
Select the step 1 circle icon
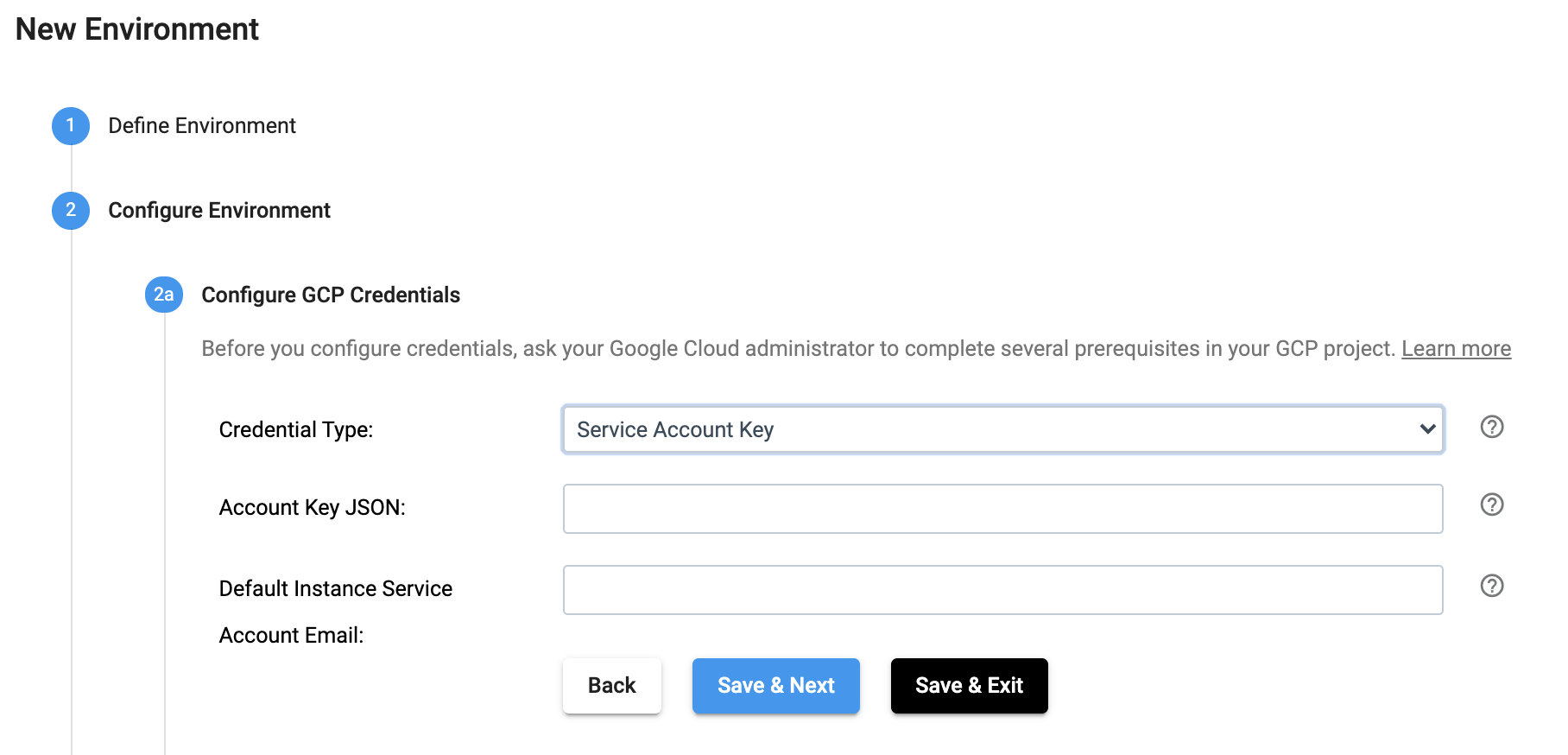(x=71, y=125)
